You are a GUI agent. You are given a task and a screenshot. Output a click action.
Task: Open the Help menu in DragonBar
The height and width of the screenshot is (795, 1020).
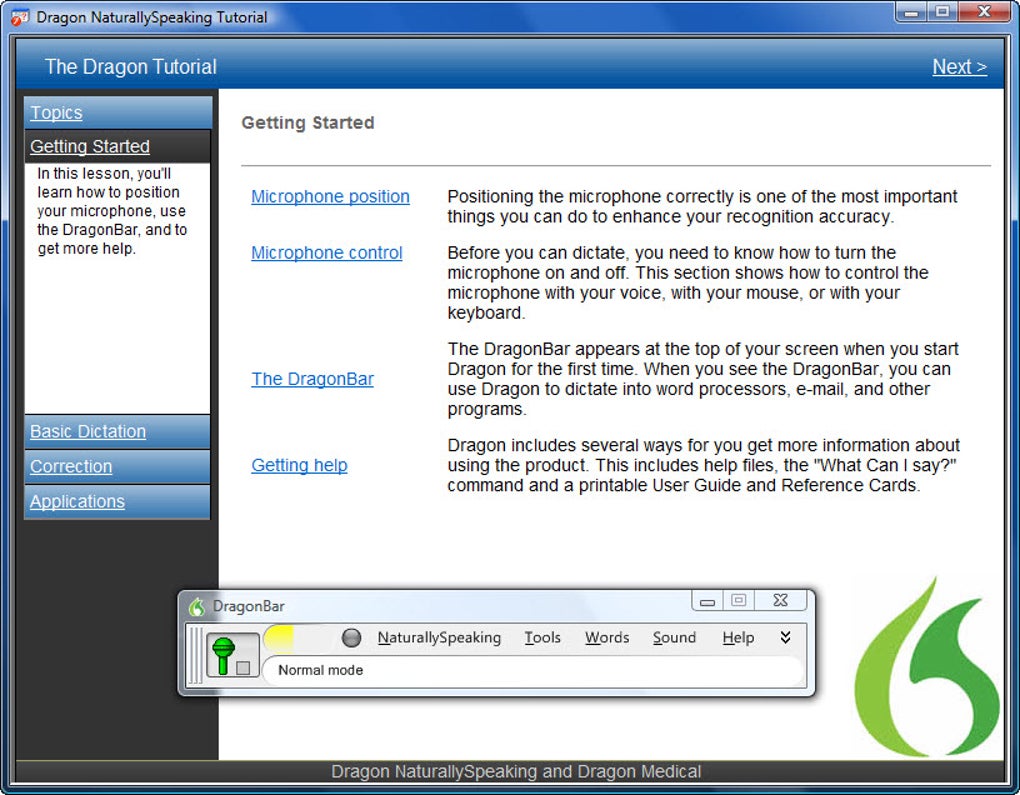tap(738, 638)
